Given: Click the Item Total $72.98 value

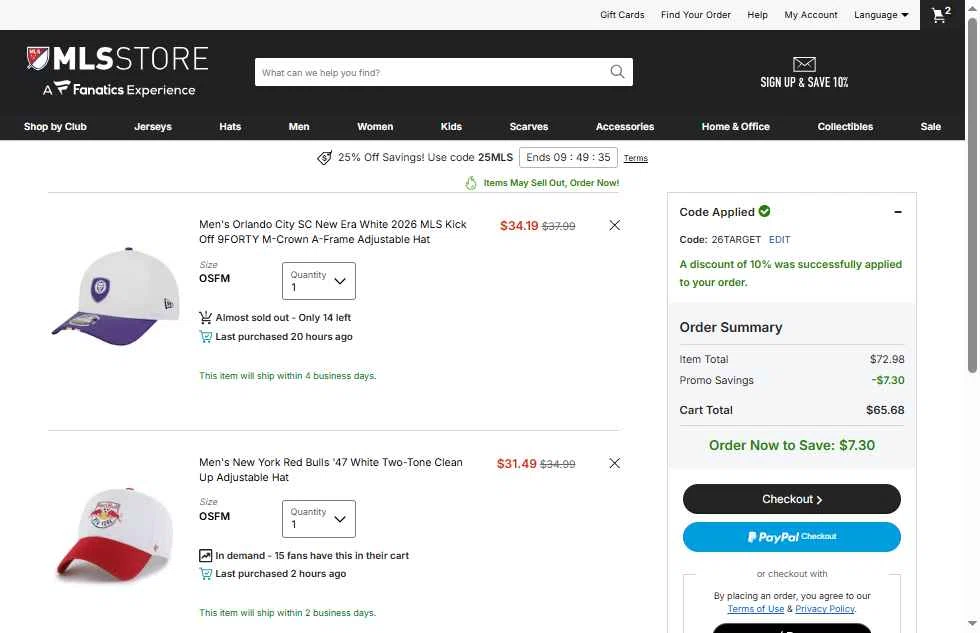Looking at the screenshot, I should click(887, 359).
